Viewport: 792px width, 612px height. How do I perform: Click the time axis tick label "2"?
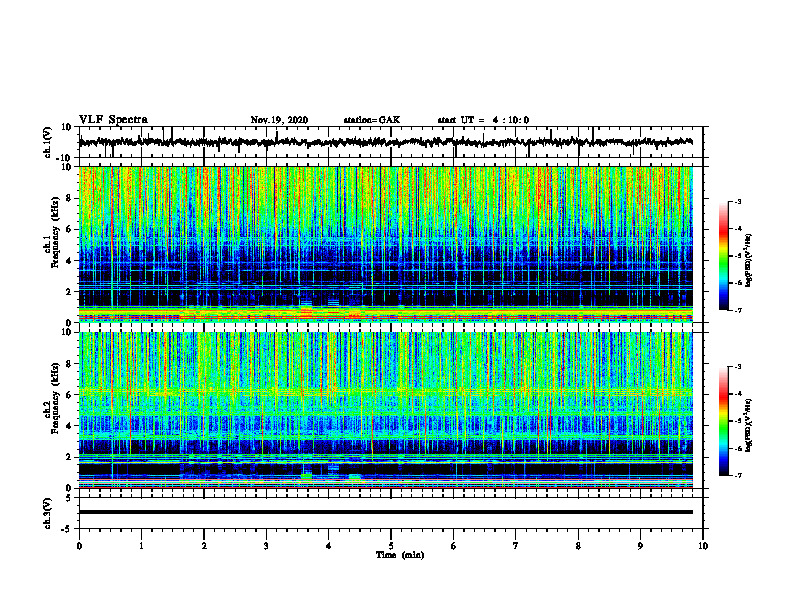[204, 546]
